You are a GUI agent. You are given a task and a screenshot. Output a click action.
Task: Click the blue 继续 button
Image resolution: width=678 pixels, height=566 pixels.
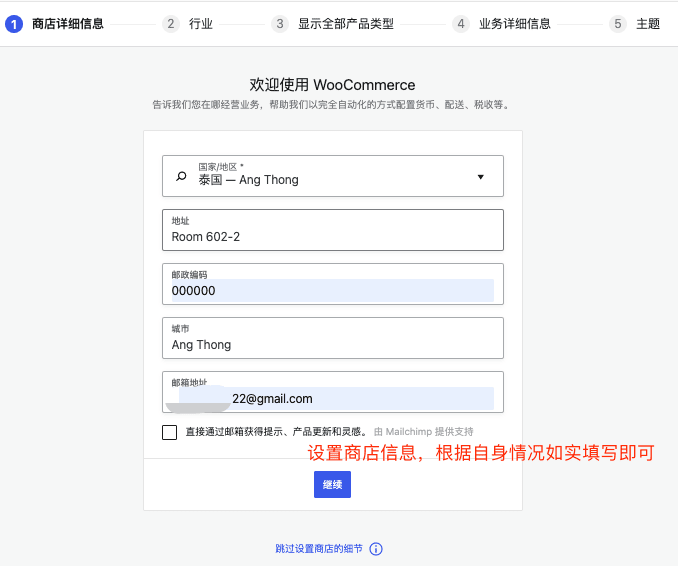coord(333,484)
